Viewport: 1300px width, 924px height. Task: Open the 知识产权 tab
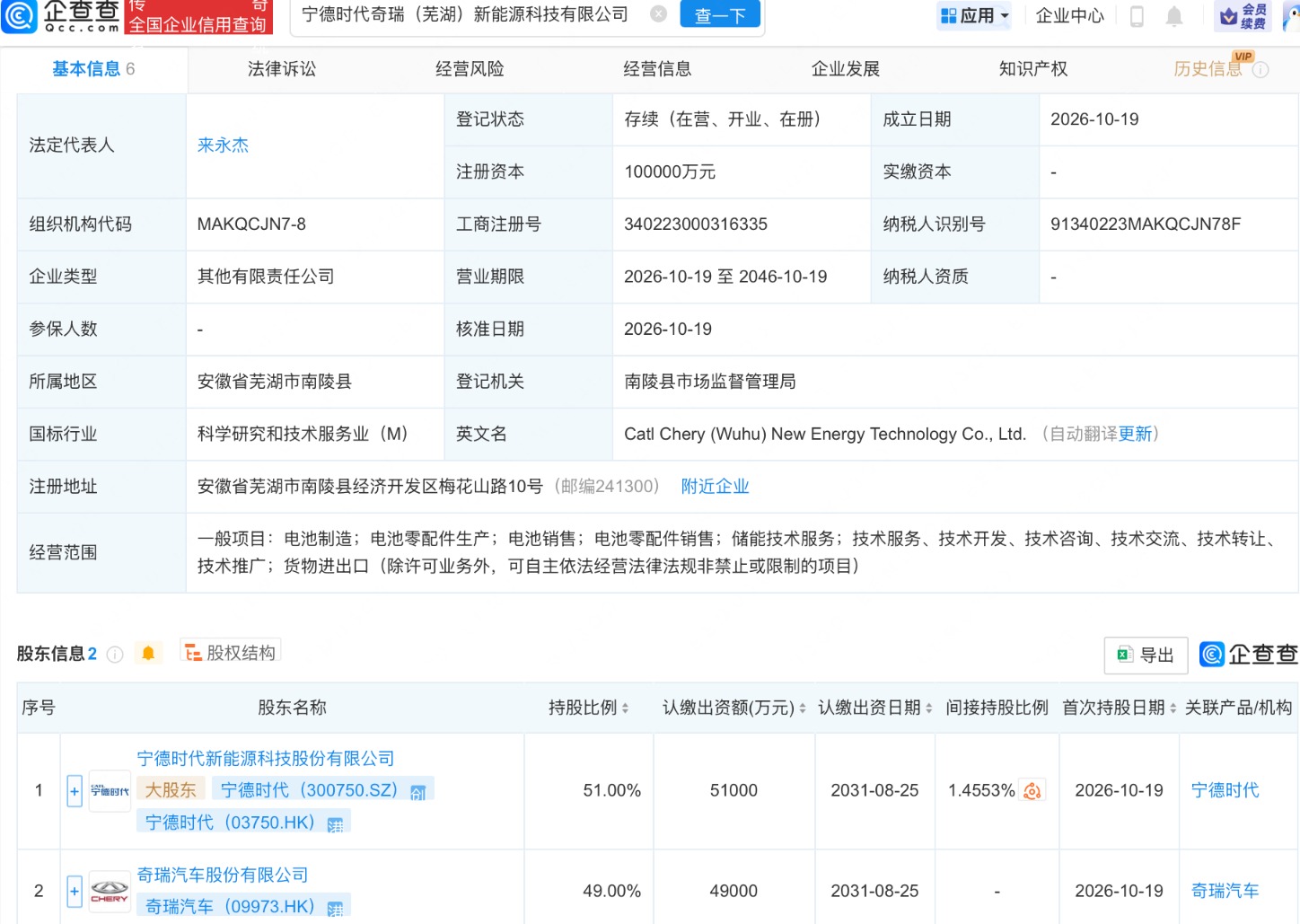tap(1033, 69)
